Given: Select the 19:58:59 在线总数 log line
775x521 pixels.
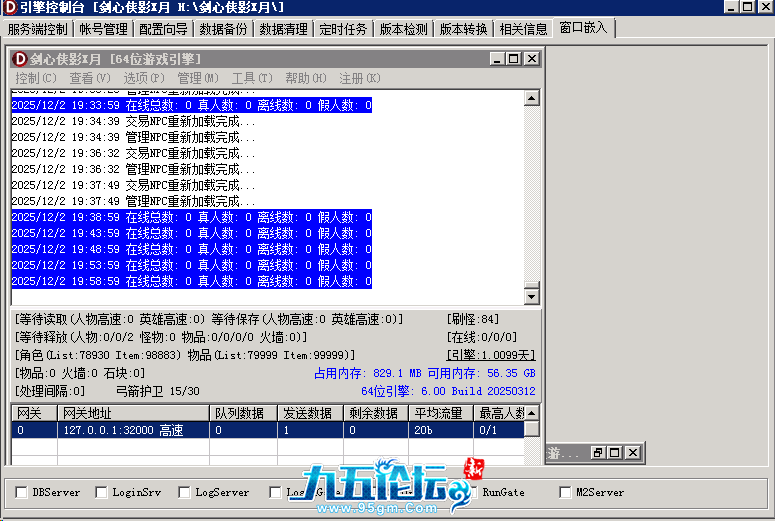Looking at the screenshot, I should pyautogui.click(x=192, y=281).
